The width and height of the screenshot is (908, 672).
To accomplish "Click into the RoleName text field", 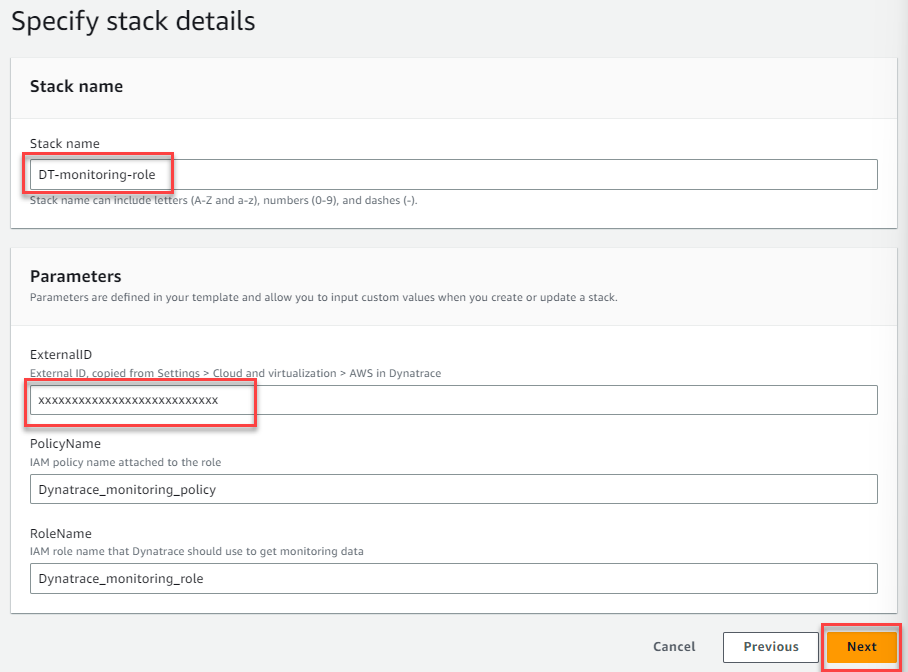I will pyautogui.click(x=452, y=578).
